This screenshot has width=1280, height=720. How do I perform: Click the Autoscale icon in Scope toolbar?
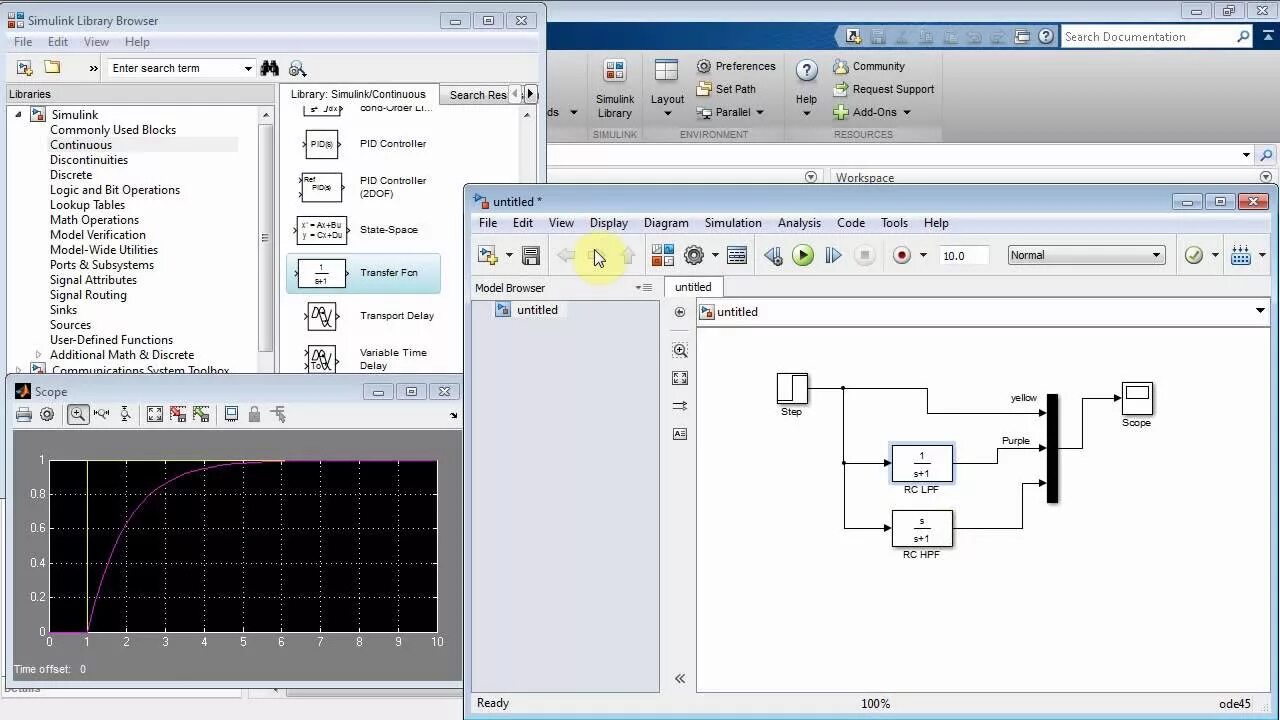[155, 414]
